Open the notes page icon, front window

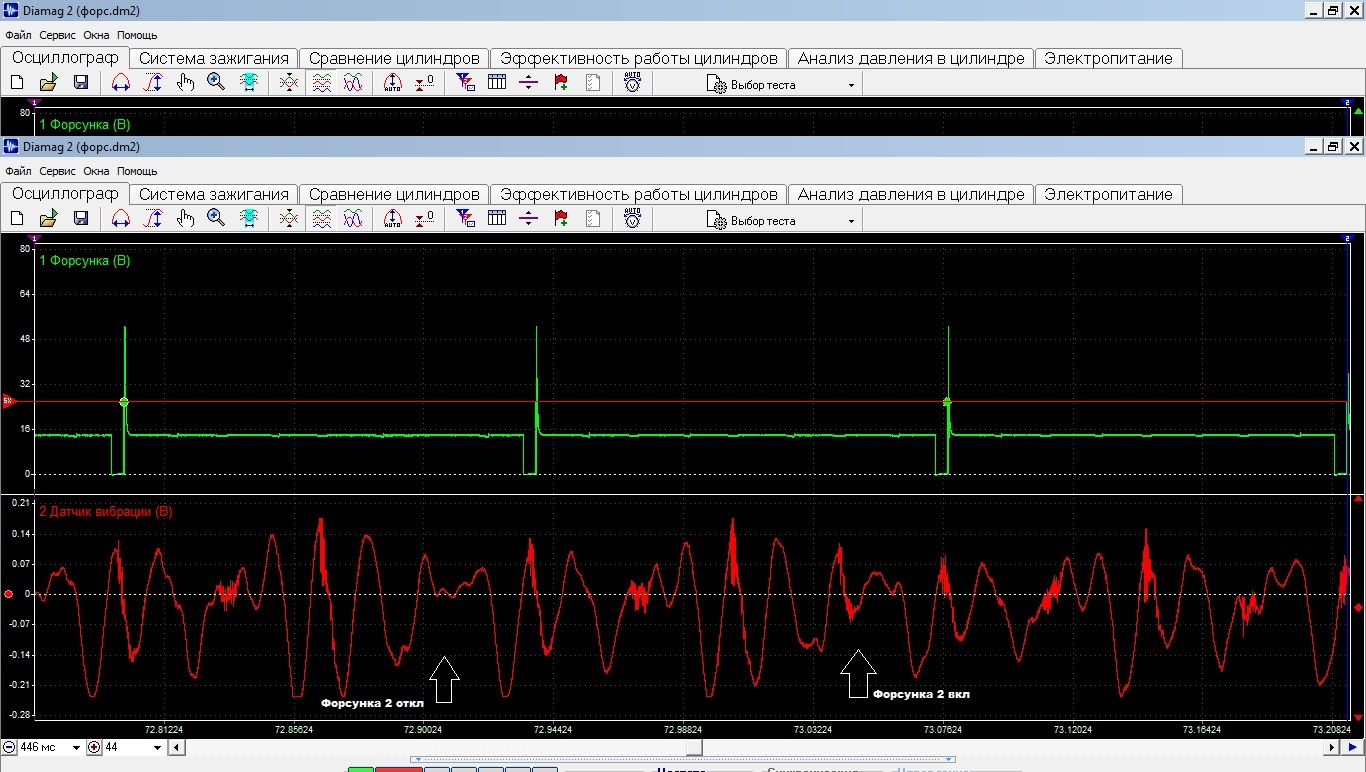coord(593,219)
